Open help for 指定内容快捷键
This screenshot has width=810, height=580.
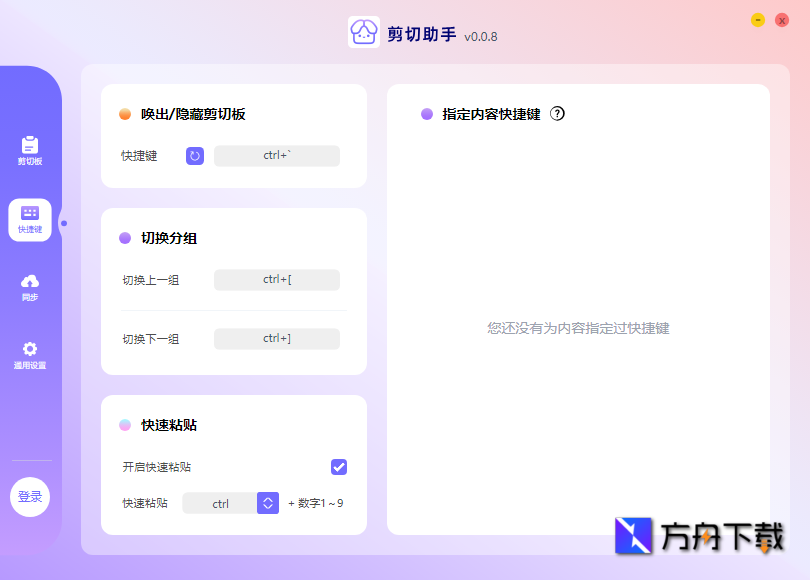[x=558, y=114]
